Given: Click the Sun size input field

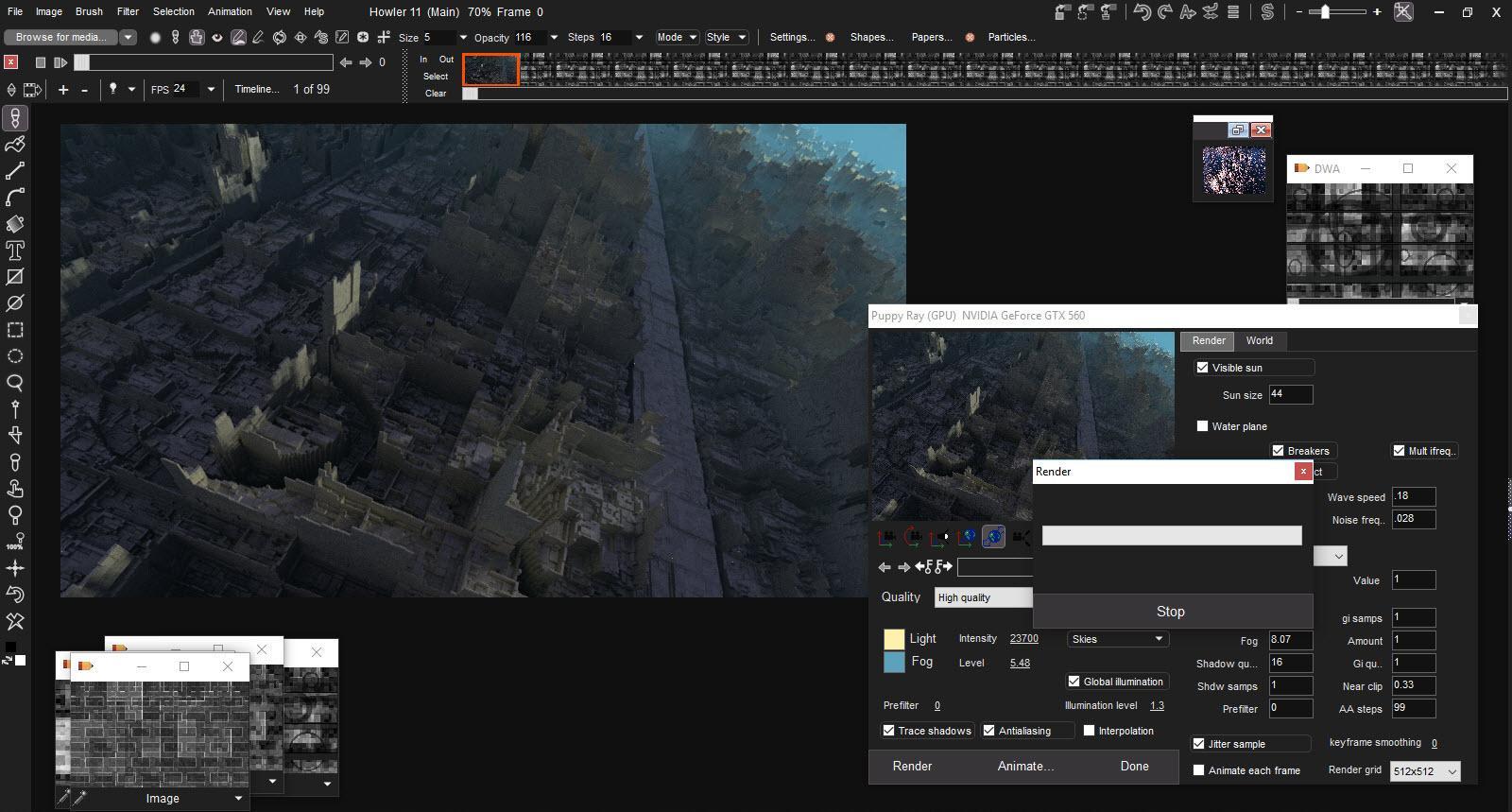Looking at the screenshot, I should pyautogui.click(x=1290, y=394).
